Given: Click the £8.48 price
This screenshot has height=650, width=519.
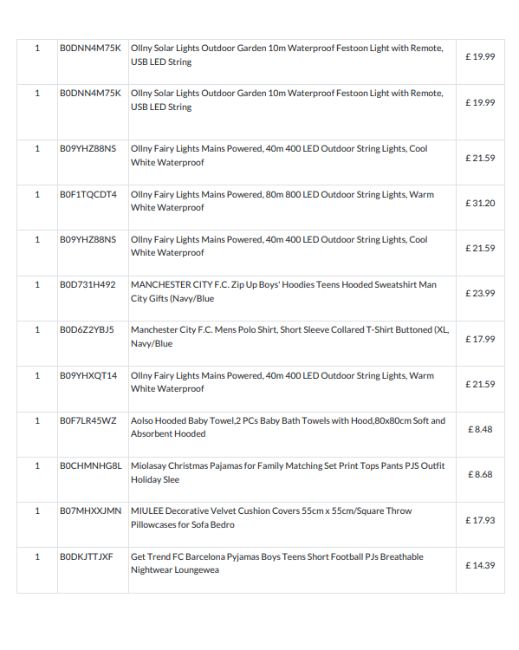Looking at the screenshot, I should tap(480, 429).
